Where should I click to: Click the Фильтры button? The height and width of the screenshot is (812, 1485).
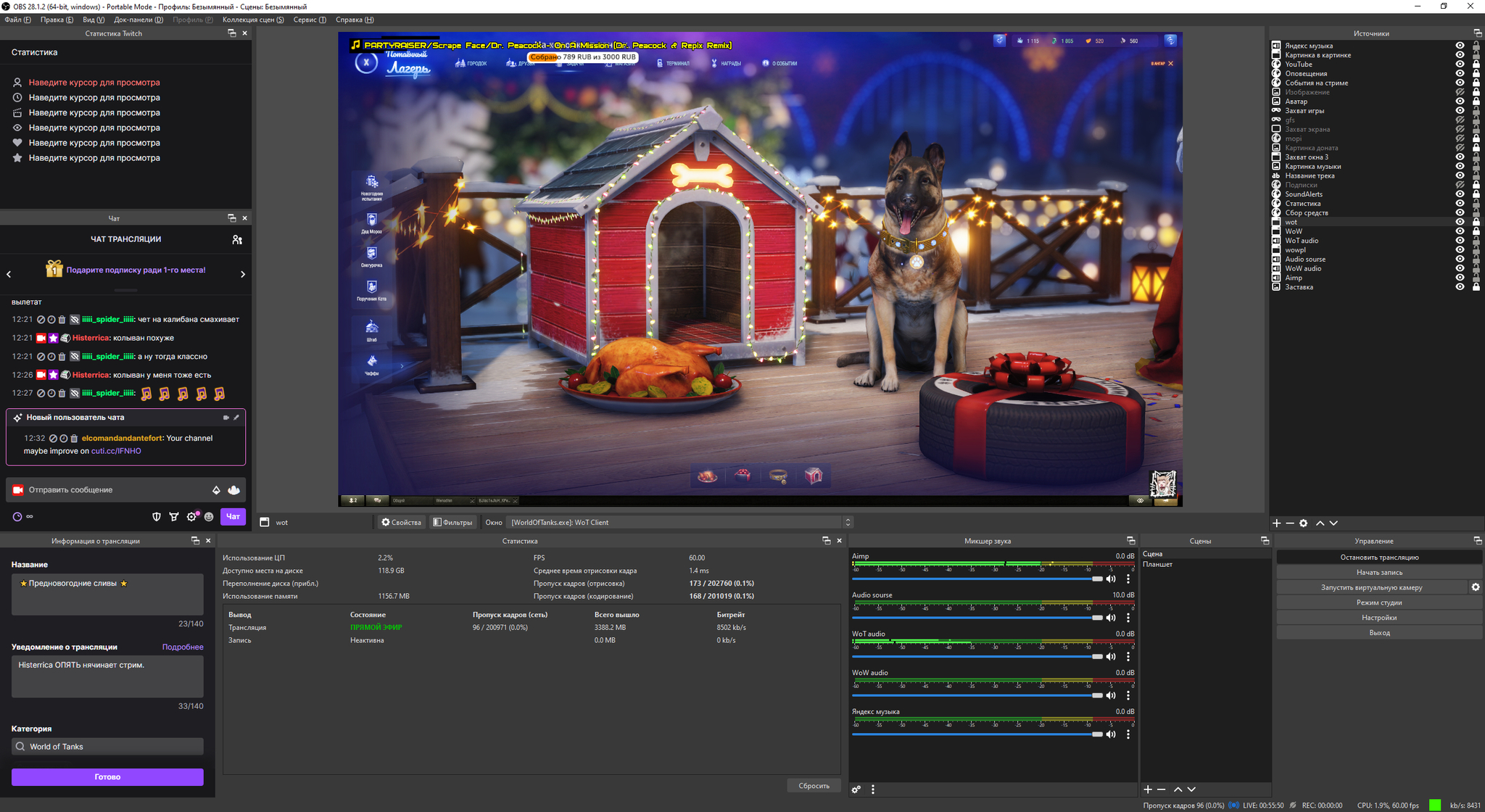point(452,523)
